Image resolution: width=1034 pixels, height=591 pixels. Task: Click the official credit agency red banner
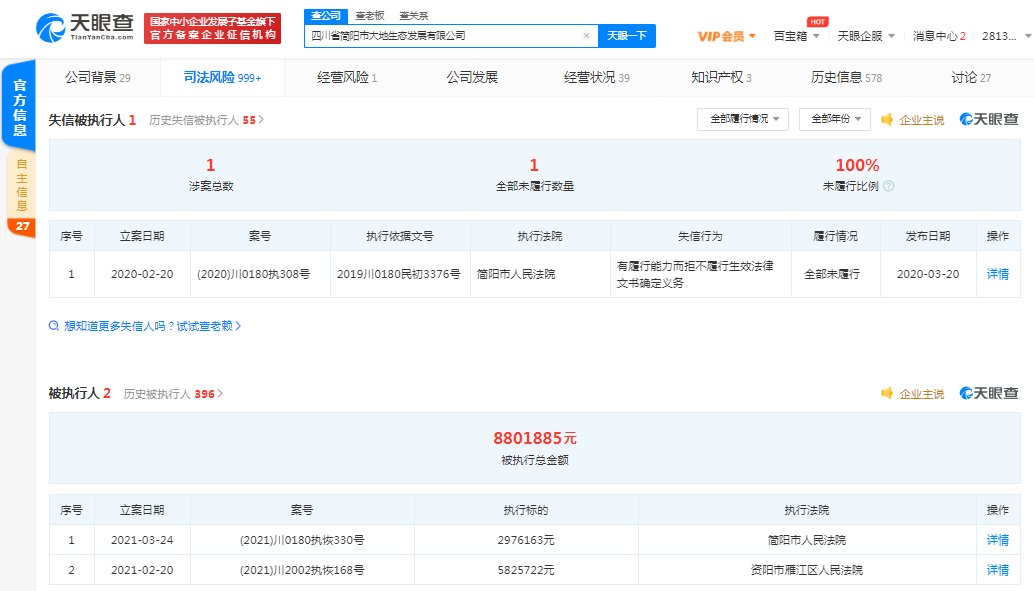tap(212, 28)
